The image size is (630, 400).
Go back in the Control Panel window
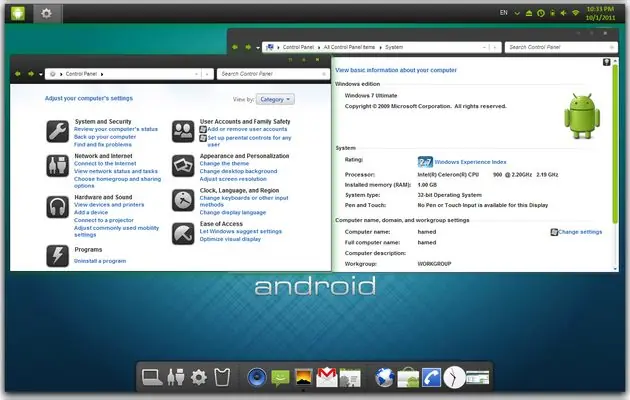click(x=18, y=74)
